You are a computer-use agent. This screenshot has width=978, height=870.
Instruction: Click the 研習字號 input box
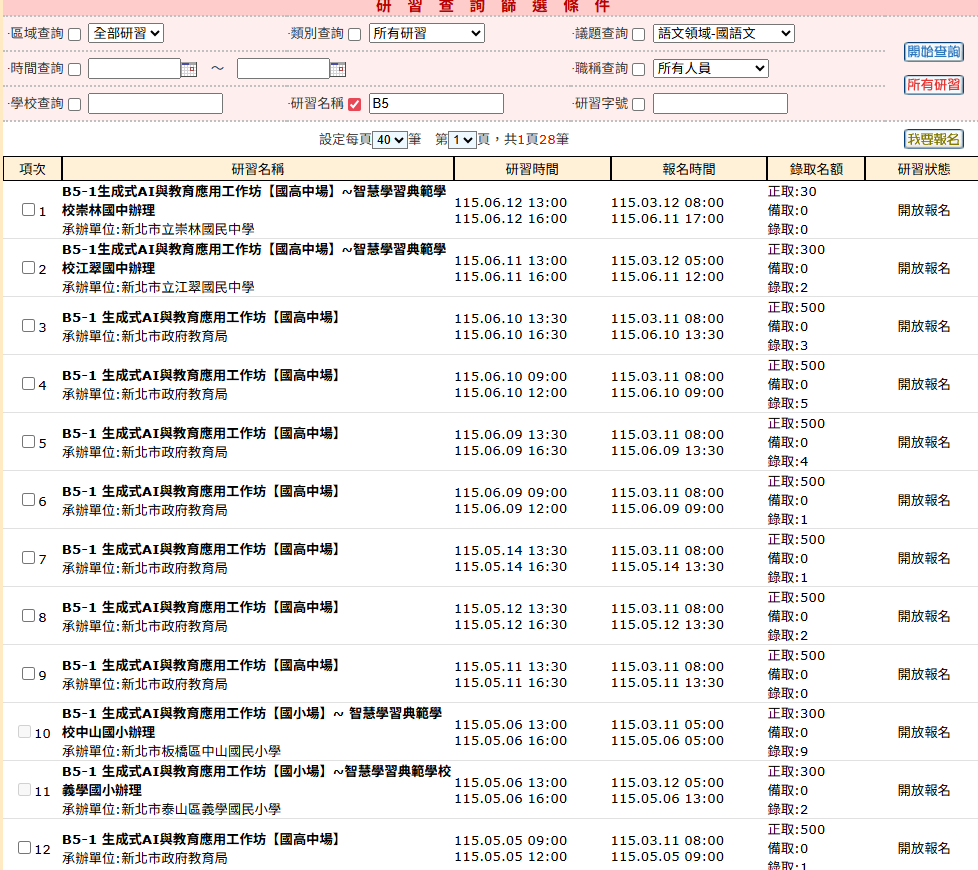coord(720,104)
